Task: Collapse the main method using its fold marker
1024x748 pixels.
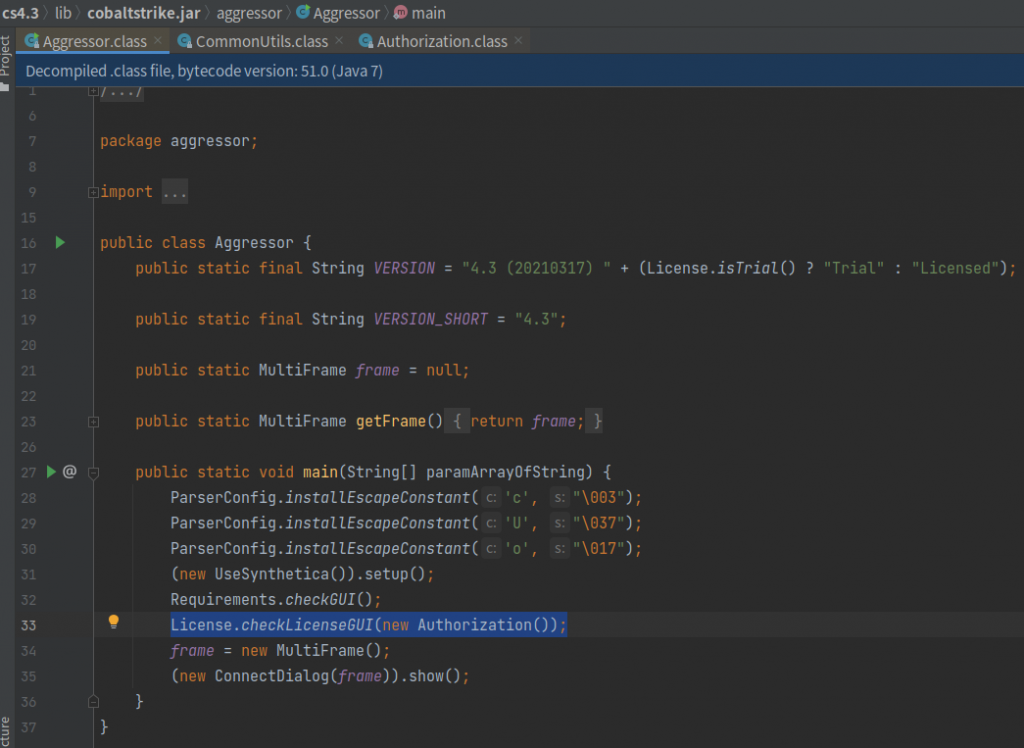Action: 93,472
